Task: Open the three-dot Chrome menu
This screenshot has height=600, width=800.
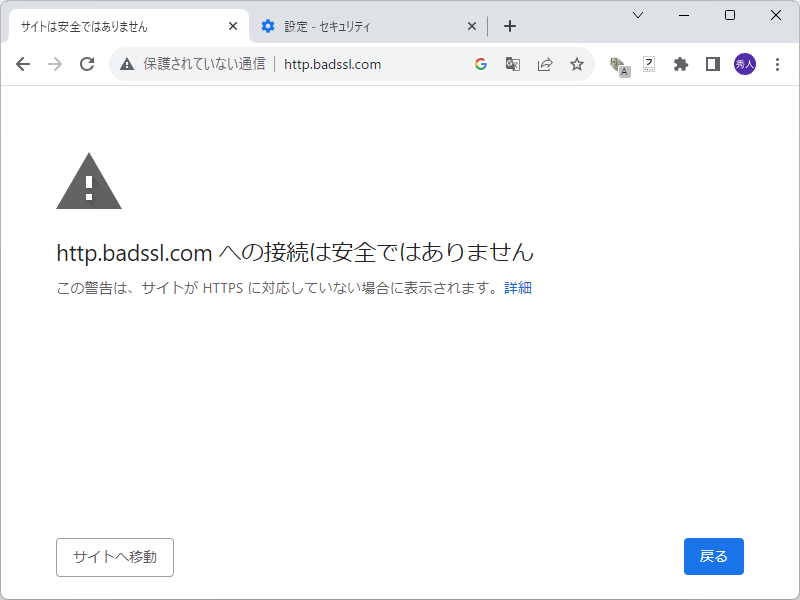Action: point(778,64)
